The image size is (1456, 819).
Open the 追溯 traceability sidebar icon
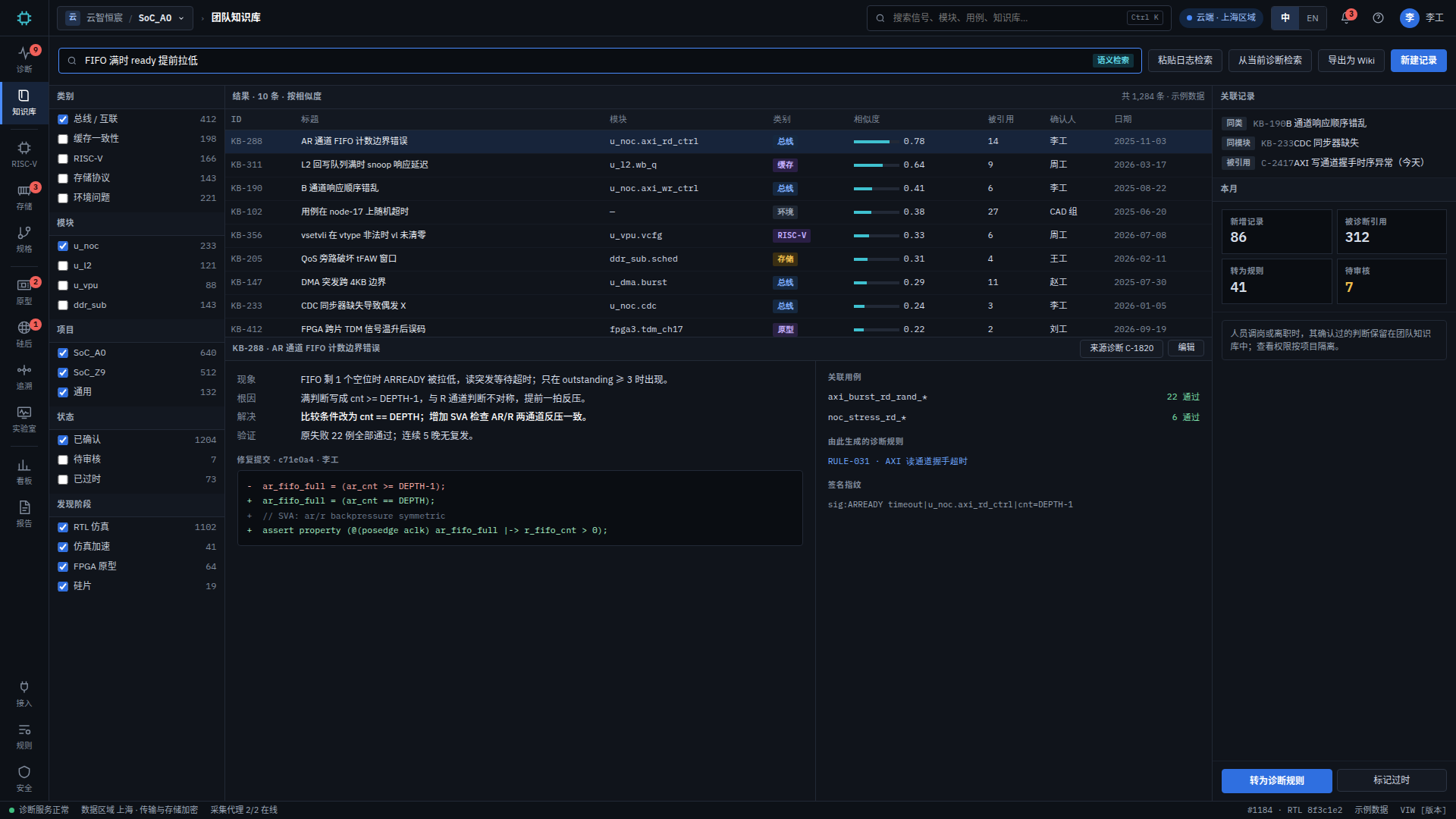[24, 376]
